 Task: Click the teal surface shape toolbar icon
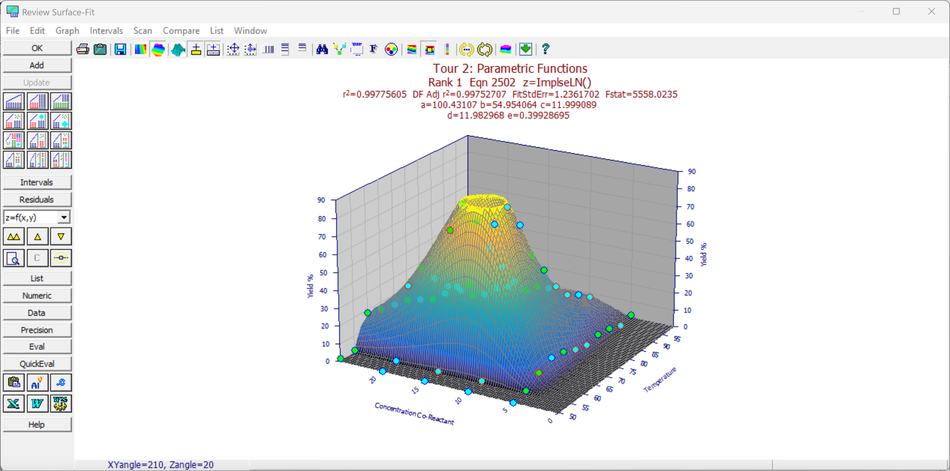coord(178,50)
